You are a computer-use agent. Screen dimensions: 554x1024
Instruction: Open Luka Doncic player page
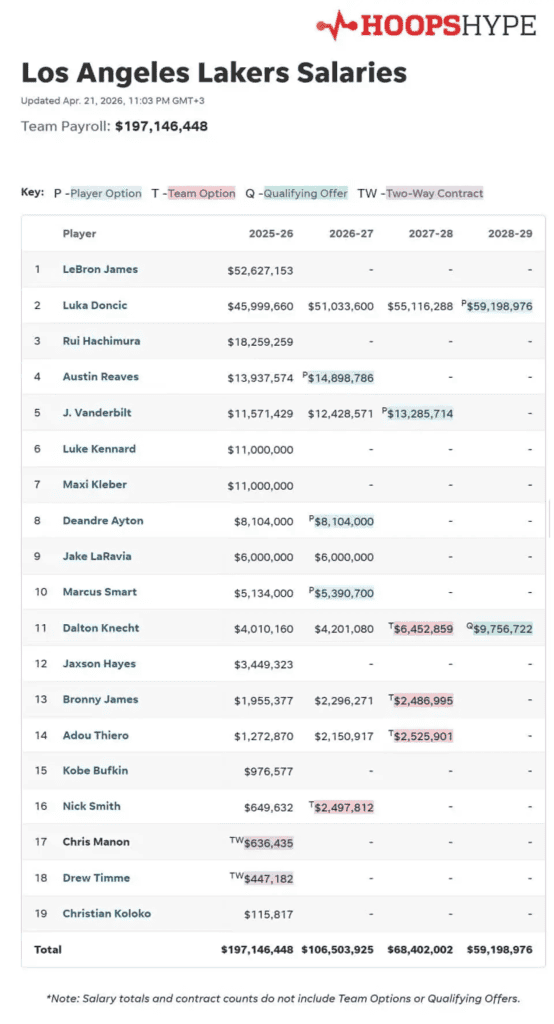click(x=95, y=305)
